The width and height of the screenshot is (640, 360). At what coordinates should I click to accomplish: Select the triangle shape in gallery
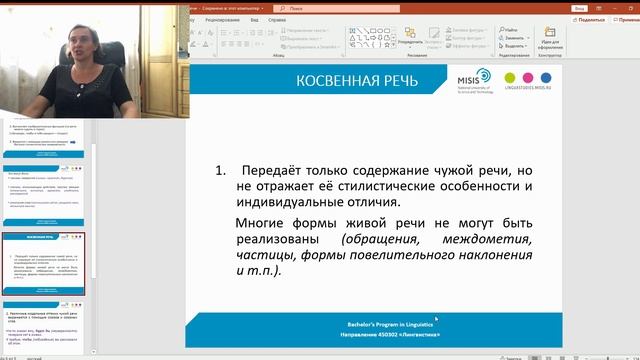pyautogui.click(x=352, y=38)
